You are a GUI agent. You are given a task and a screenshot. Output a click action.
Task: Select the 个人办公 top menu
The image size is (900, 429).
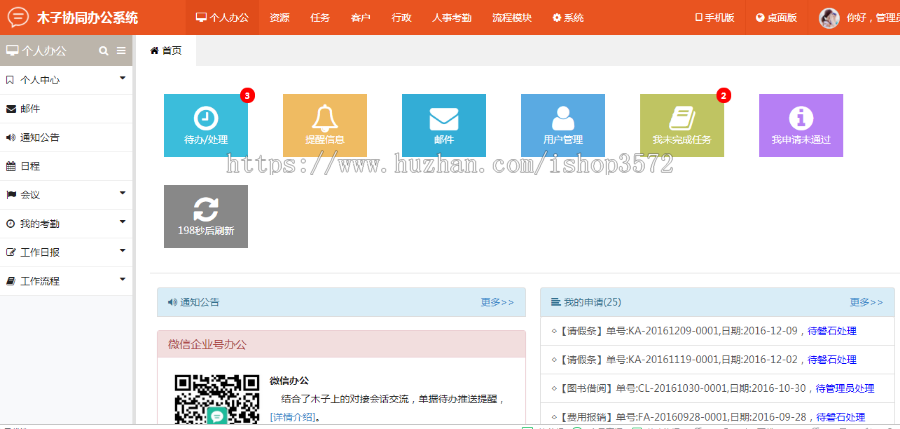[222, 17]
